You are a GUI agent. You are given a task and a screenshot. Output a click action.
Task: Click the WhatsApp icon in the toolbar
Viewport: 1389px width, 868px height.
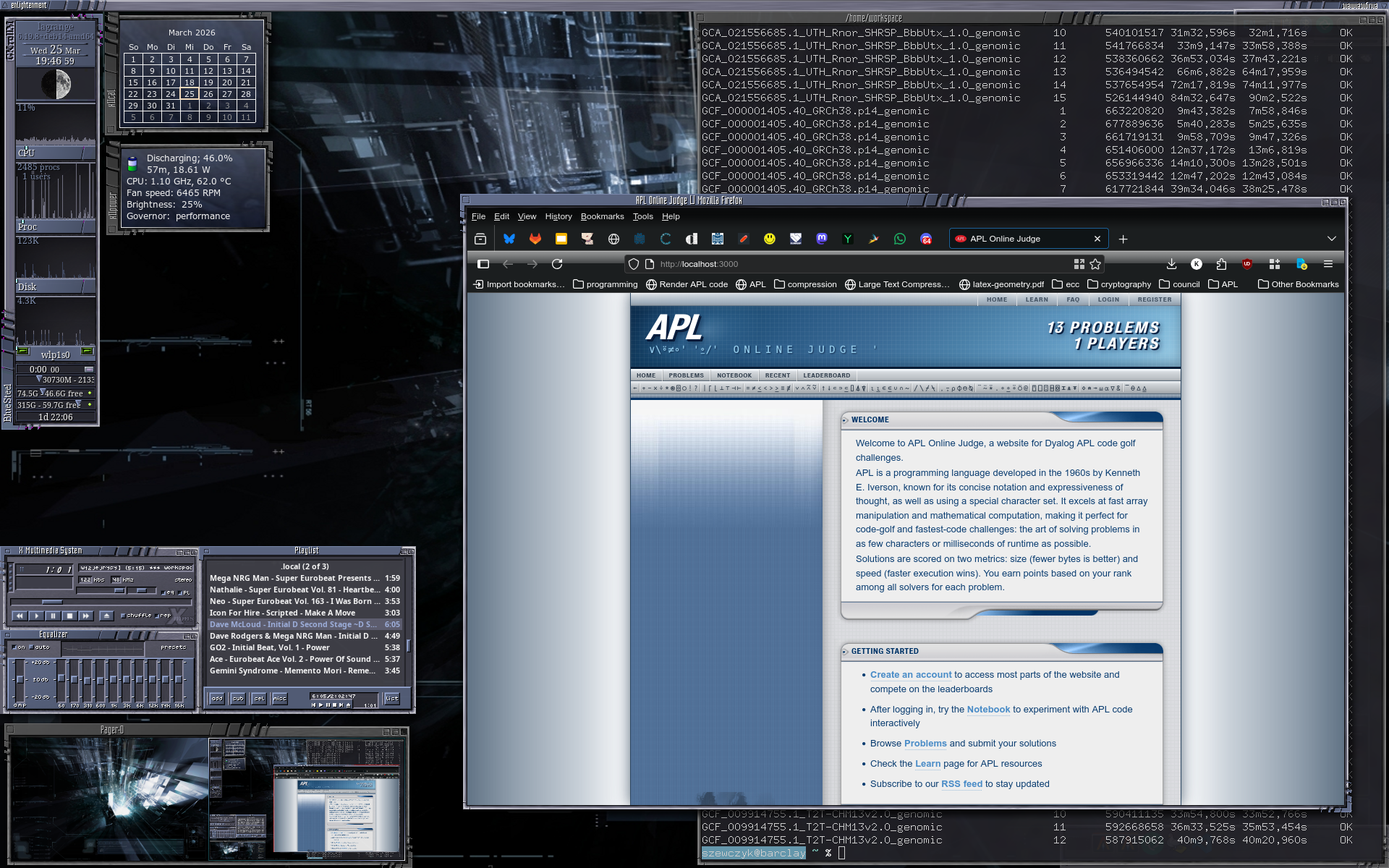[x=900, y=238]
